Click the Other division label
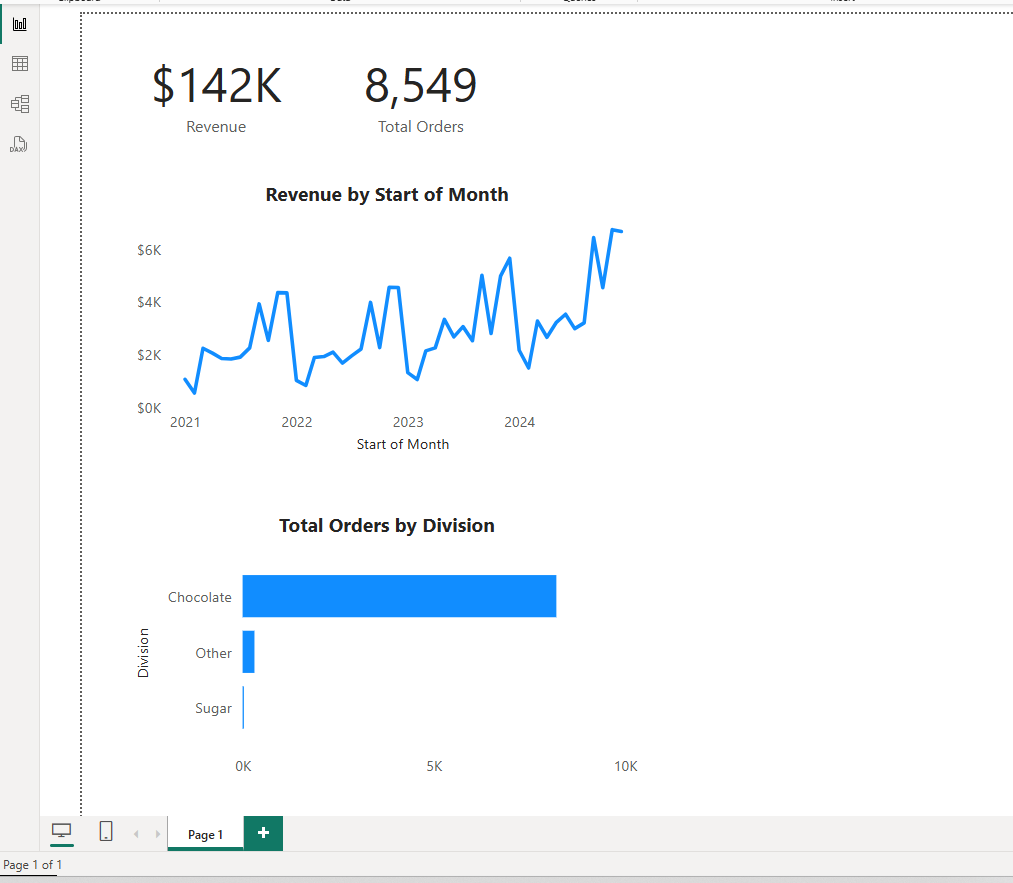This screenshot has height=883, width=1013. (213, 653)
